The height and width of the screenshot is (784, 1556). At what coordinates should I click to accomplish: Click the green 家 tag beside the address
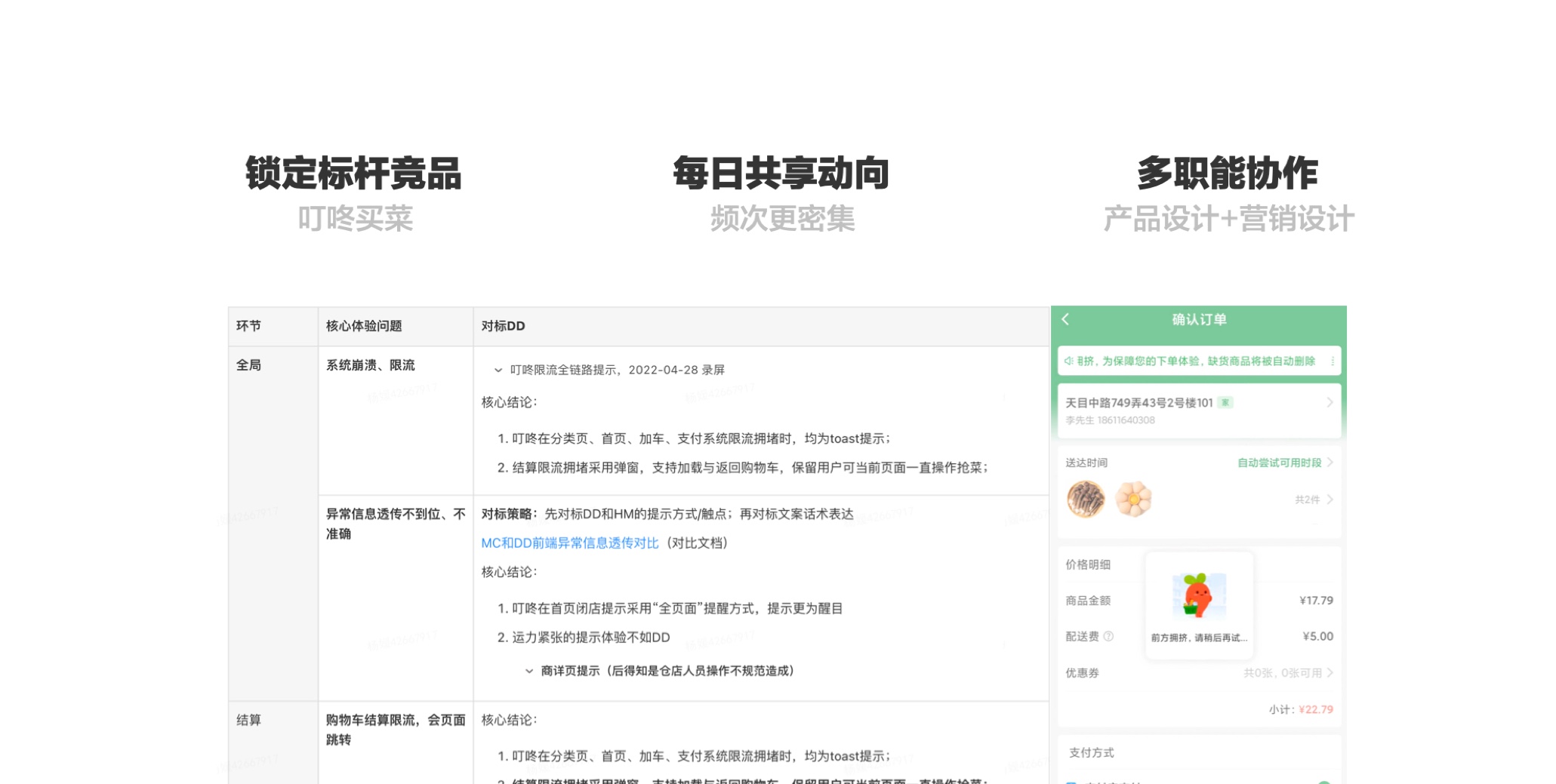1225,403
